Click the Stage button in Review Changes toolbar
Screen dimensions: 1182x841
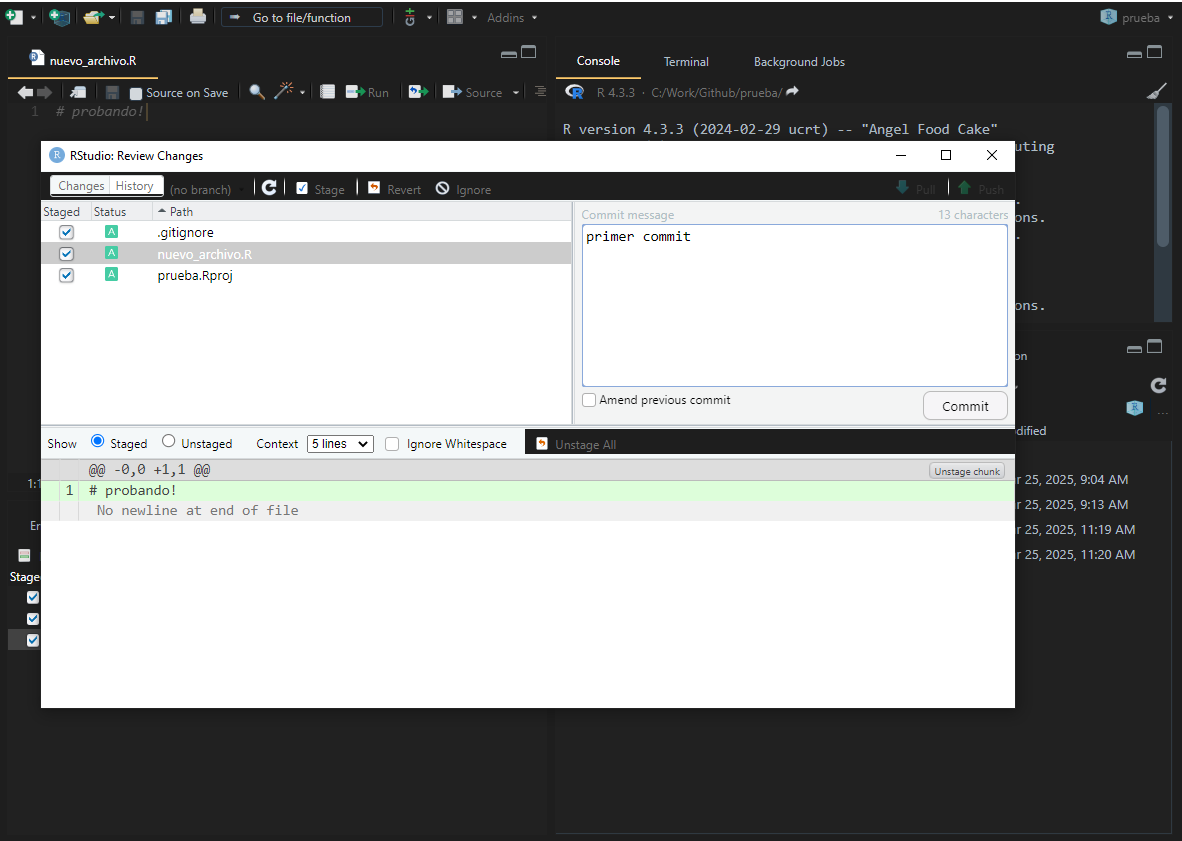(320, 189)
